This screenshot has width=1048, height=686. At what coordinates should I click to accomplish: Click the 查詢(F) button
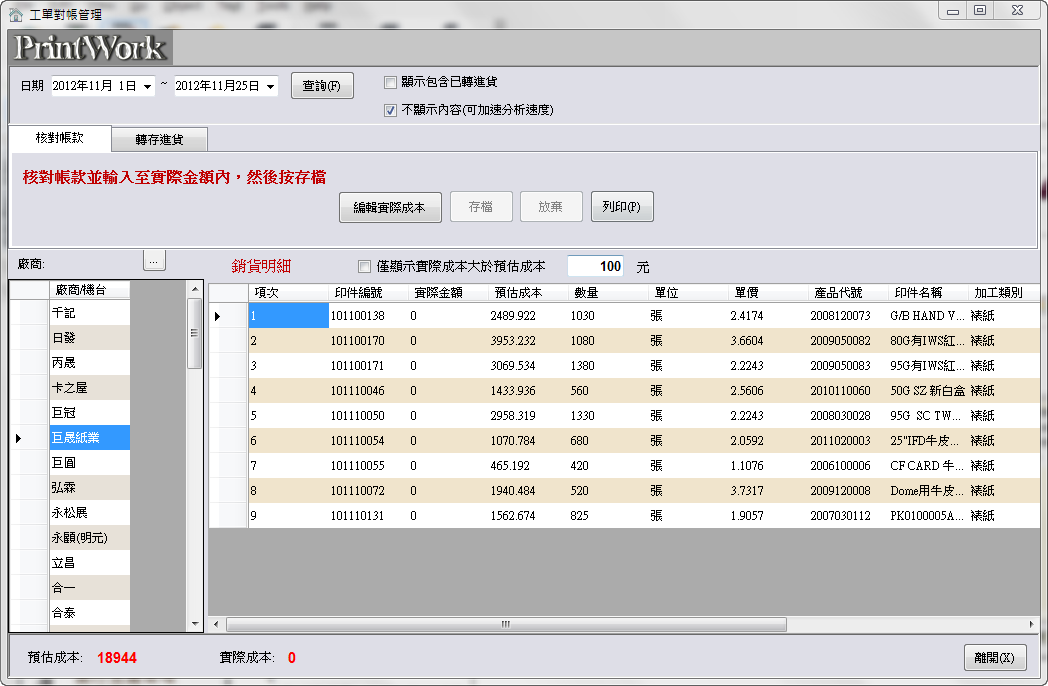321,86
